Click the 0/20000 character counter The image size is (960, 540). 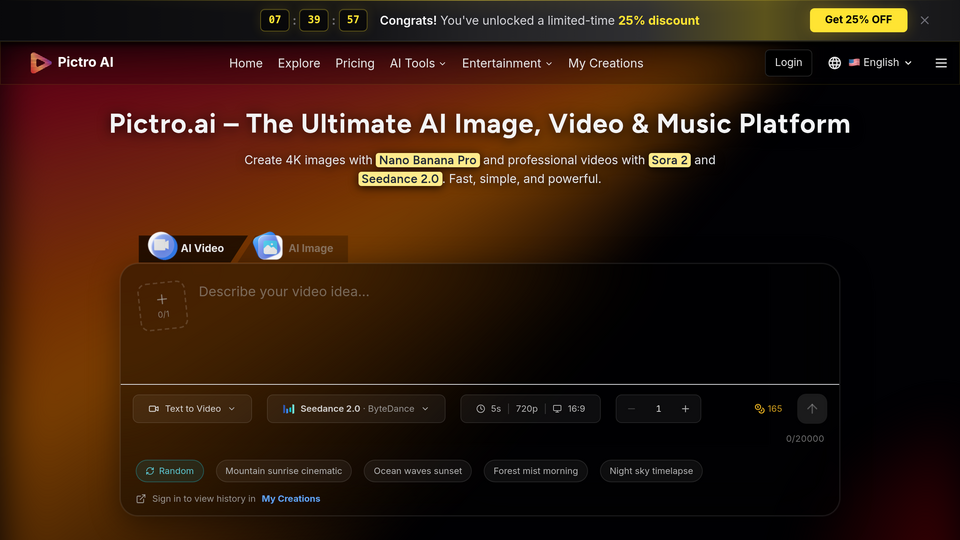[x=804, y=438]
